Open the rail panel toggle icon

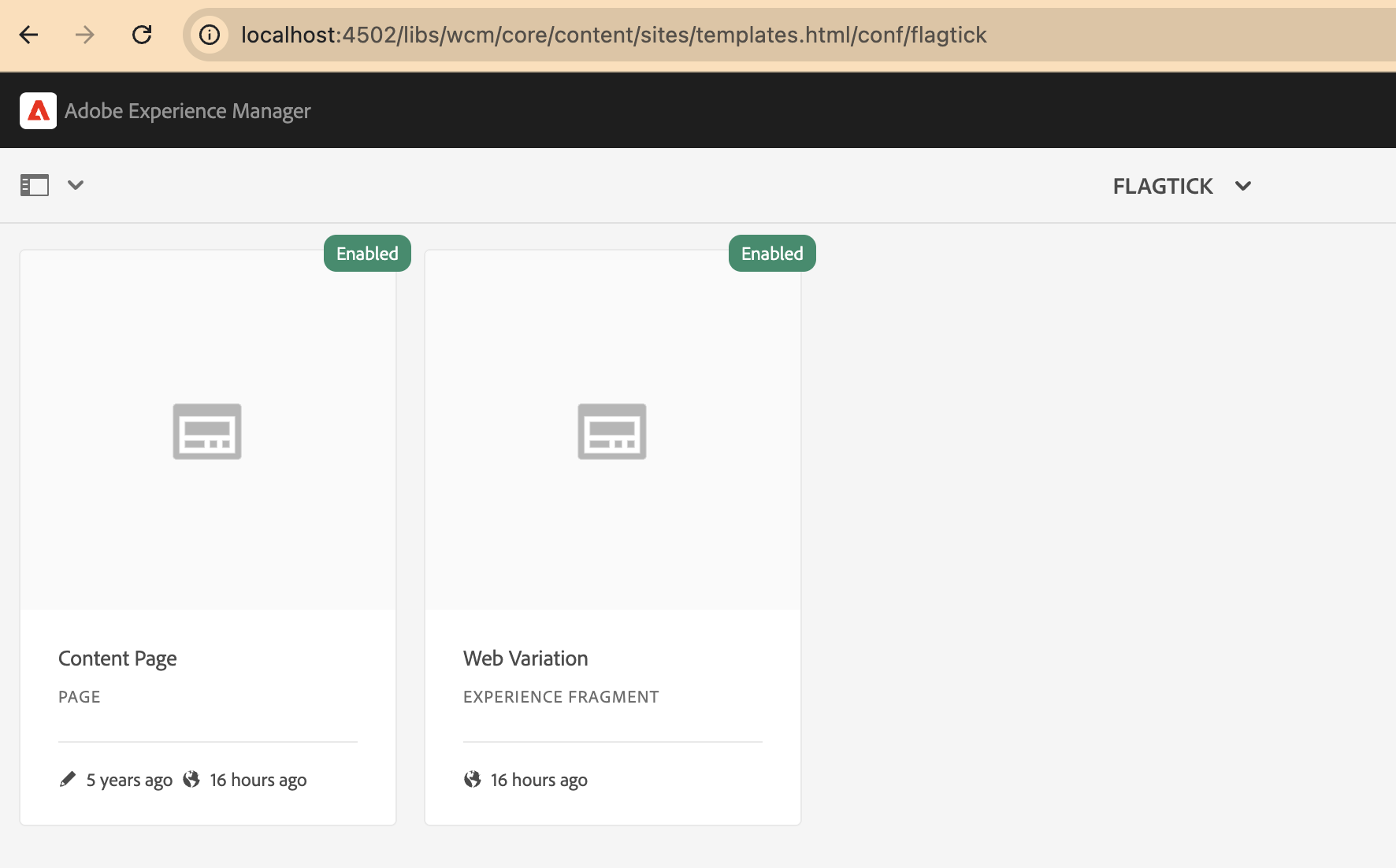[35, 186]
